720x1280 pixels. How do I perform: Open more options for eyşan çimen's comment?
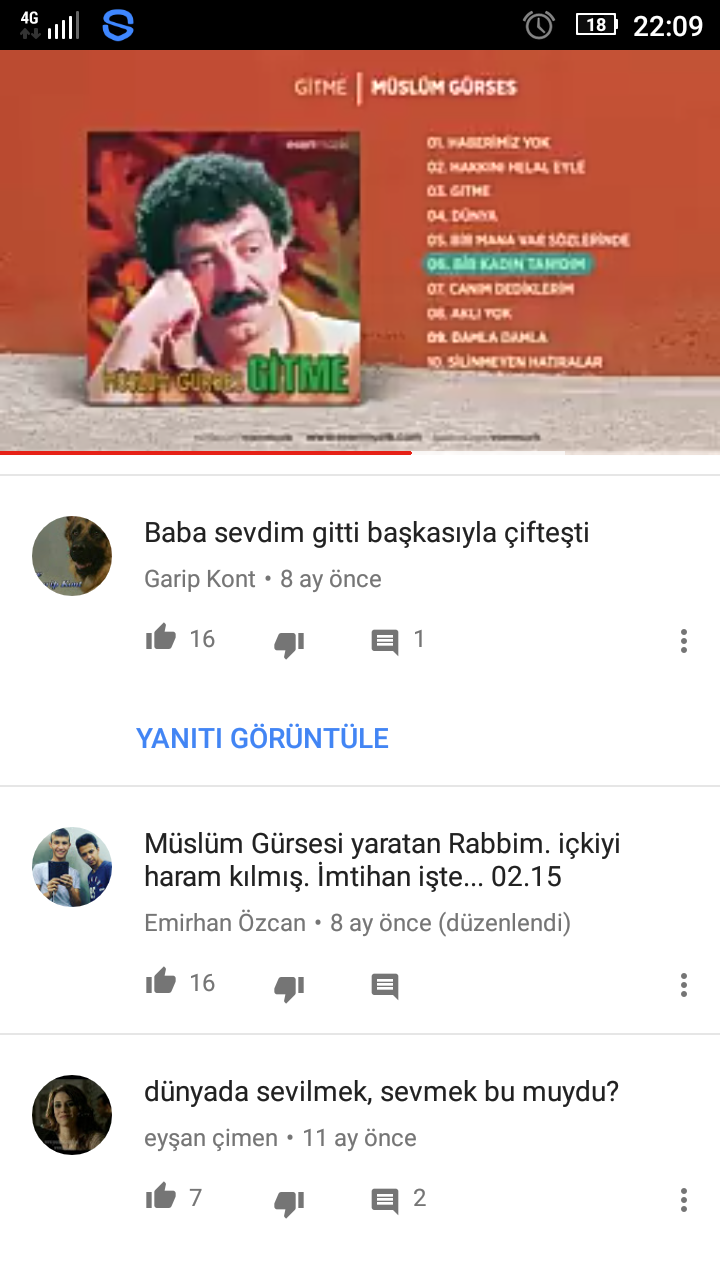click(684, 1200)
